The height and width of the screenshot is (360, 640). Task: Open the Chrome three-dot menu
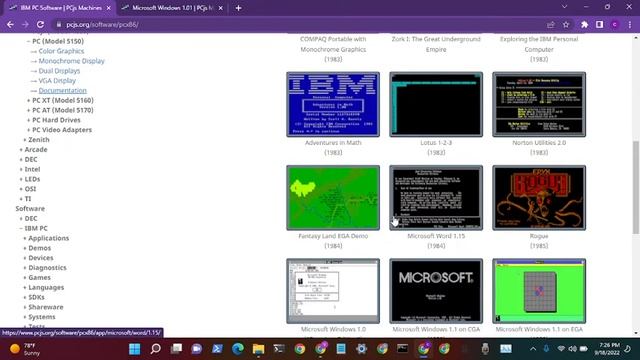[x=629, y=24]
